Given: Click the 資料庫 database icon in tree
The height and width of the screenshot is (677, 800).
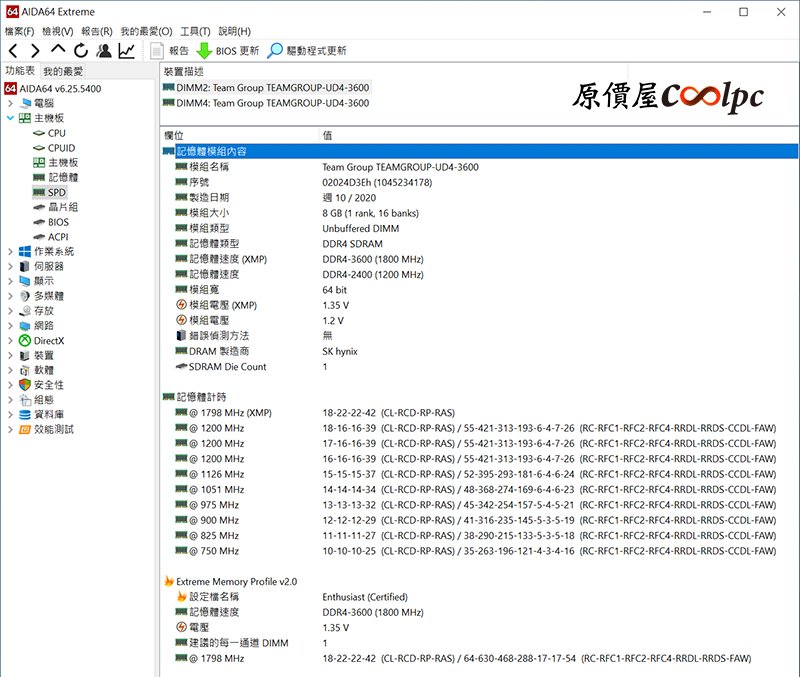Looking at the screenshot, I should [x=25, y=414].
